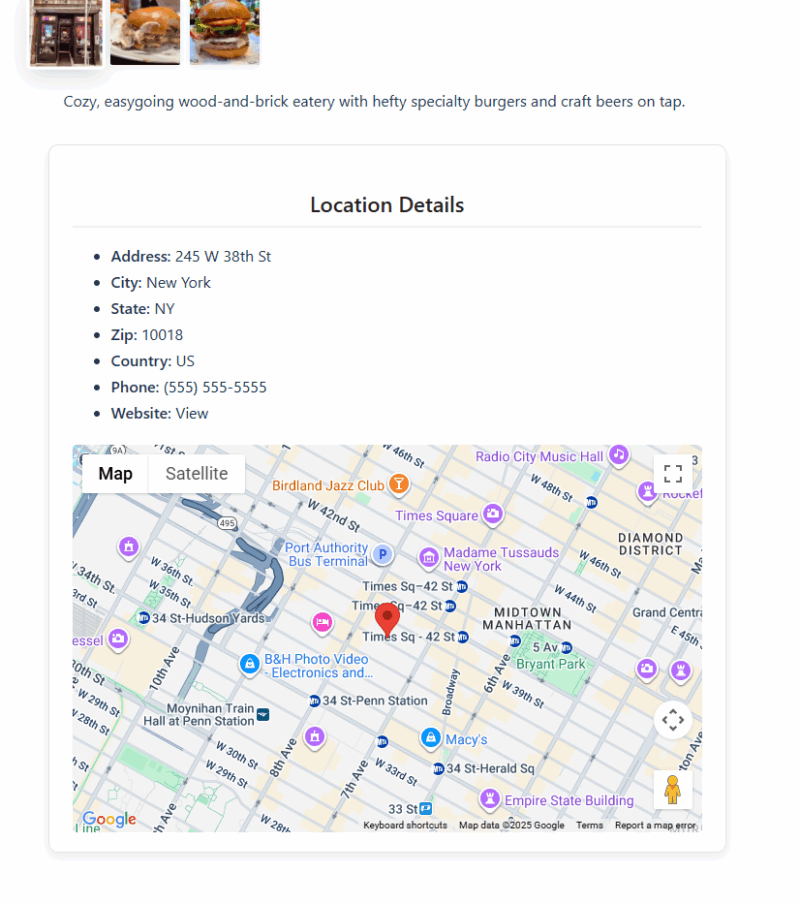Open Keyboard shortcuts on the map
800x904 pixels.
coord(405,825)
